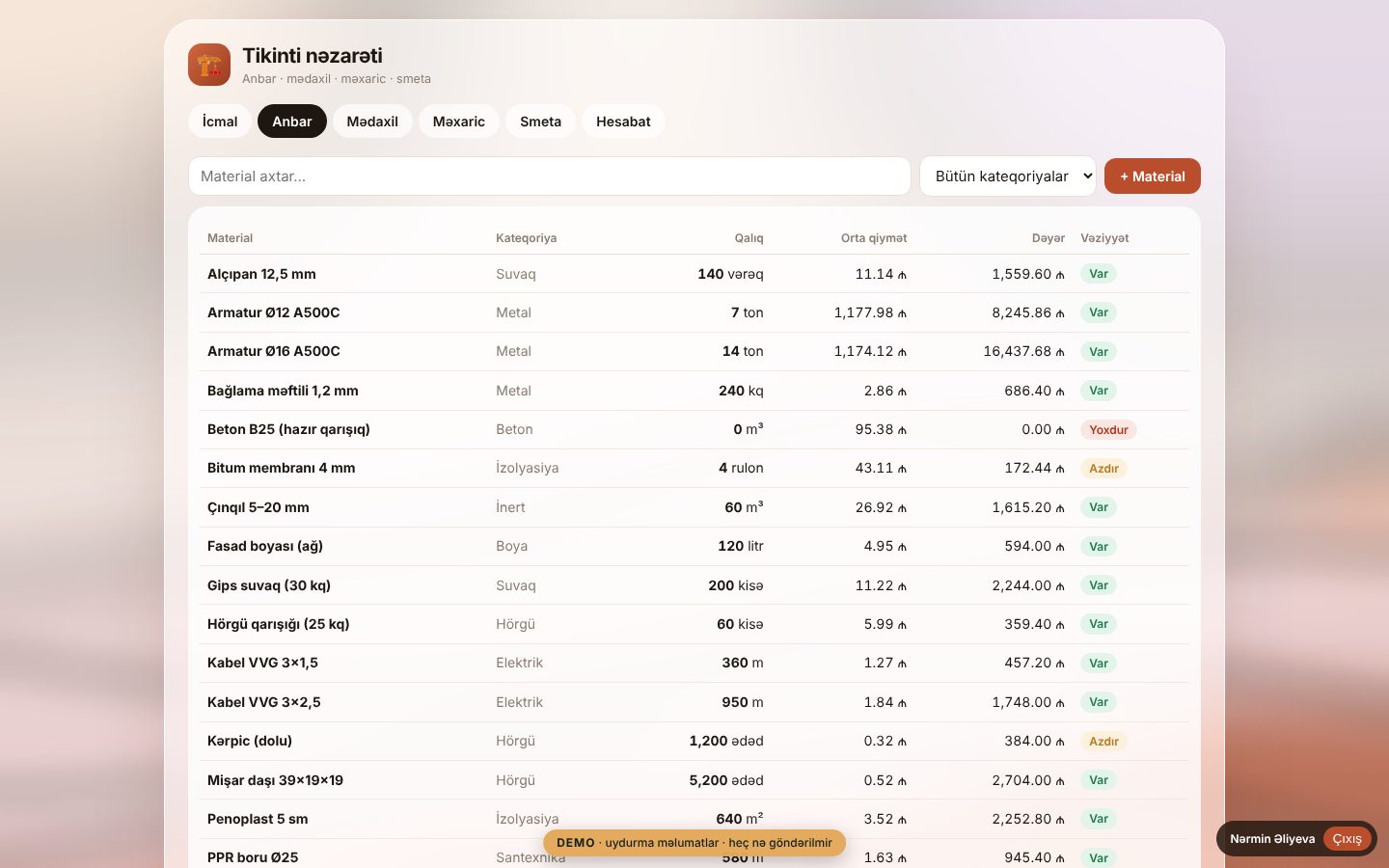The width and height of the screenshot is (1389, 868).
Task: Click the Kateqoriya column header
Action: (526, 238)
